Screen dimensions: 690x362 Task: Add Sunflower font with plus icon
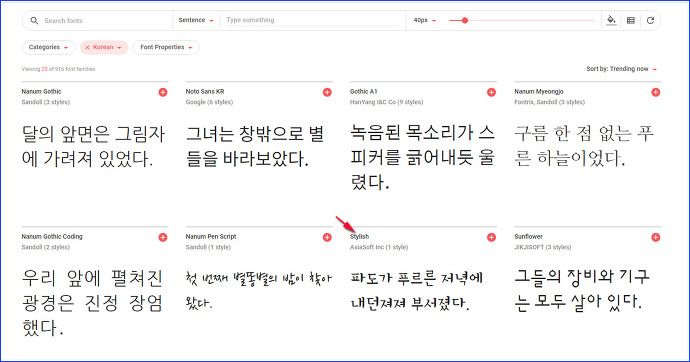tap(656, 237)
